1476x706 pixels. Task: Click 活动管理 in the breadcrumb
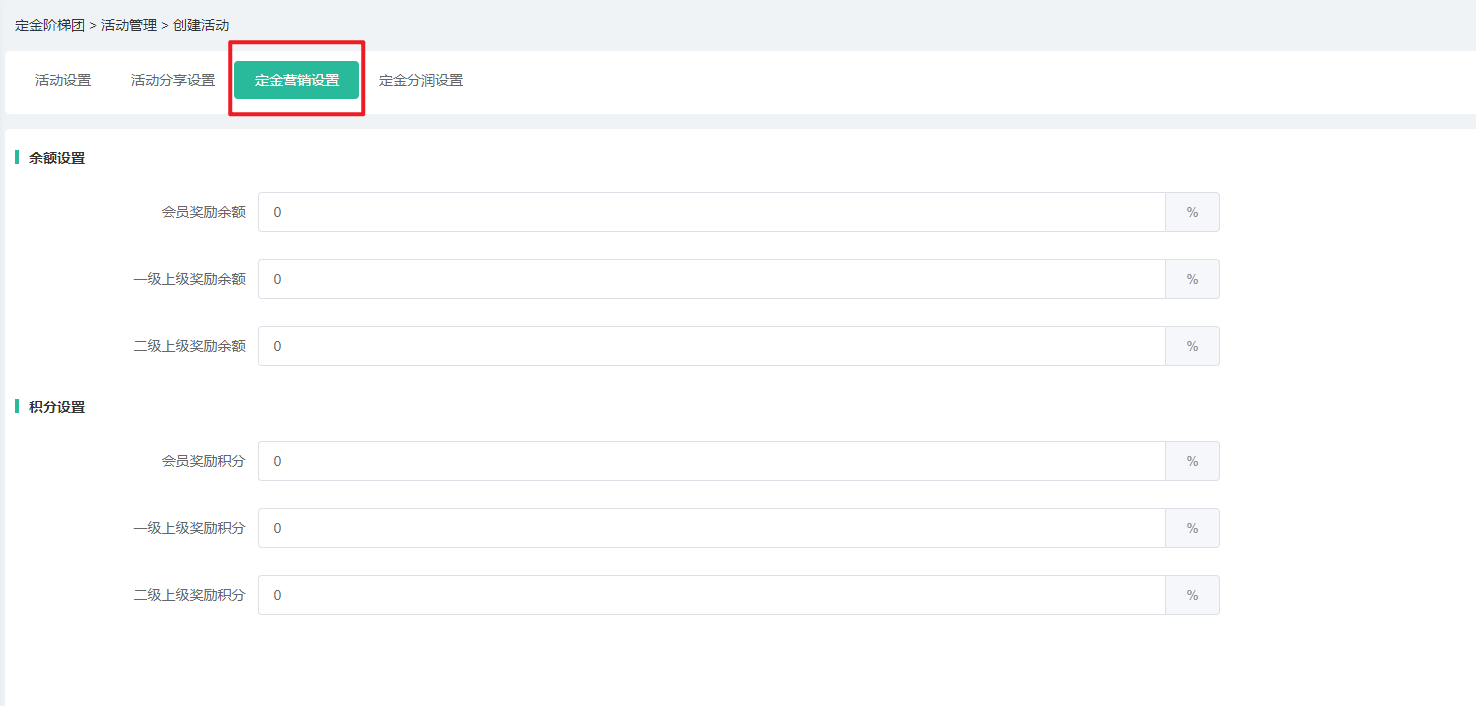coord(129,25)
